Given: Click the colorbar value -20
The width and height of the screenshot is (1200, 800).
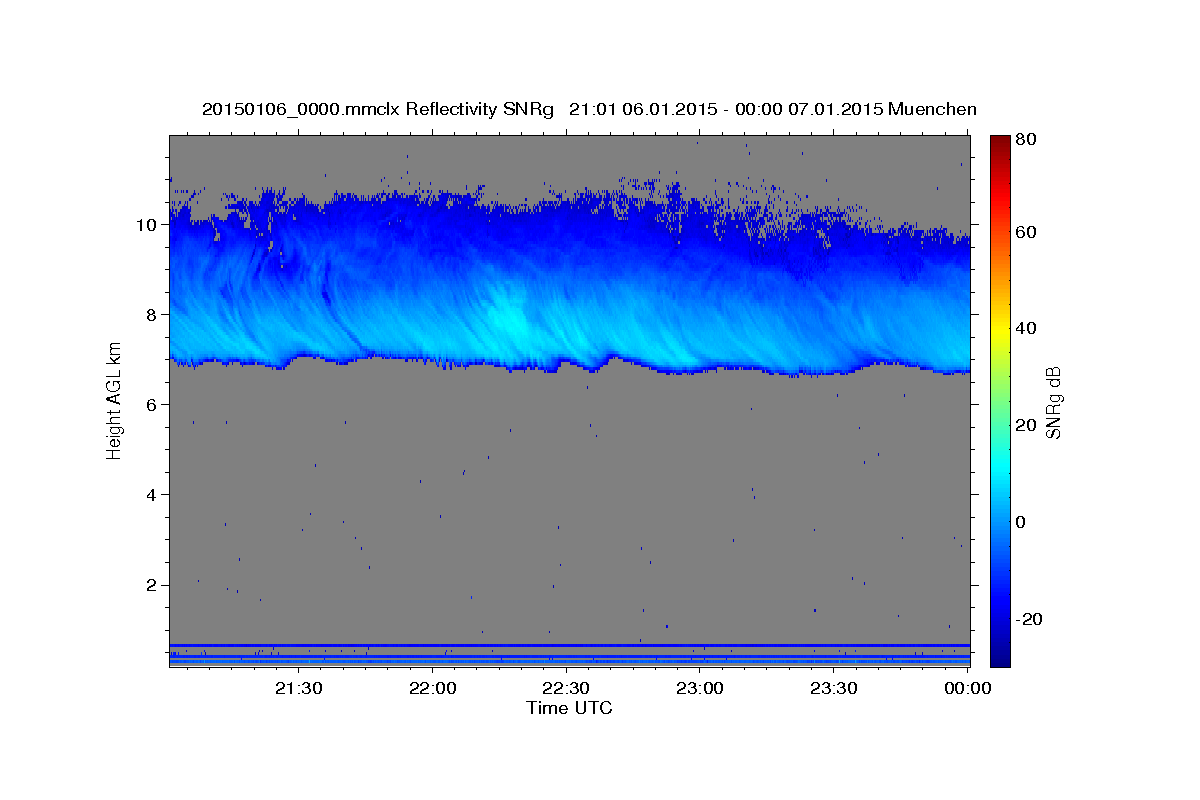Looking at the screenshot, I should pyautogui.click(x=1029, y=619).
